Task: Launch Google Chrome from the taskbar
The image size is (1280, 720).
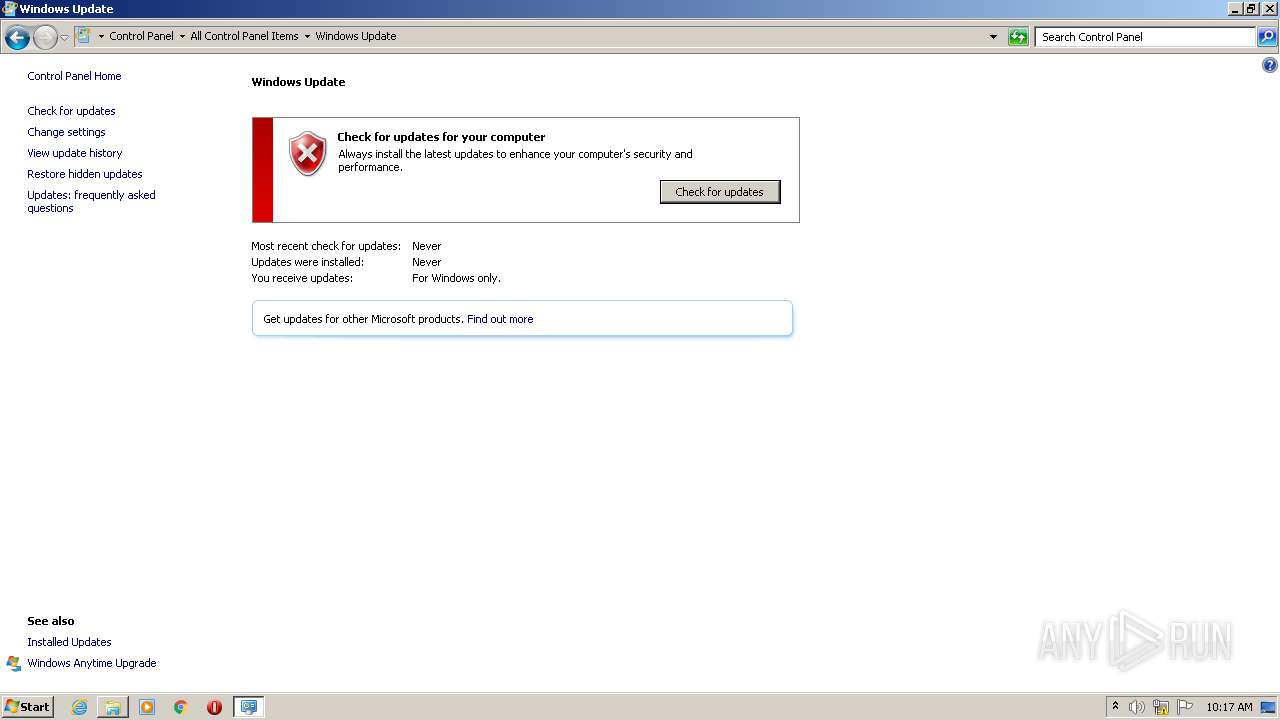Action: [181, 707]
